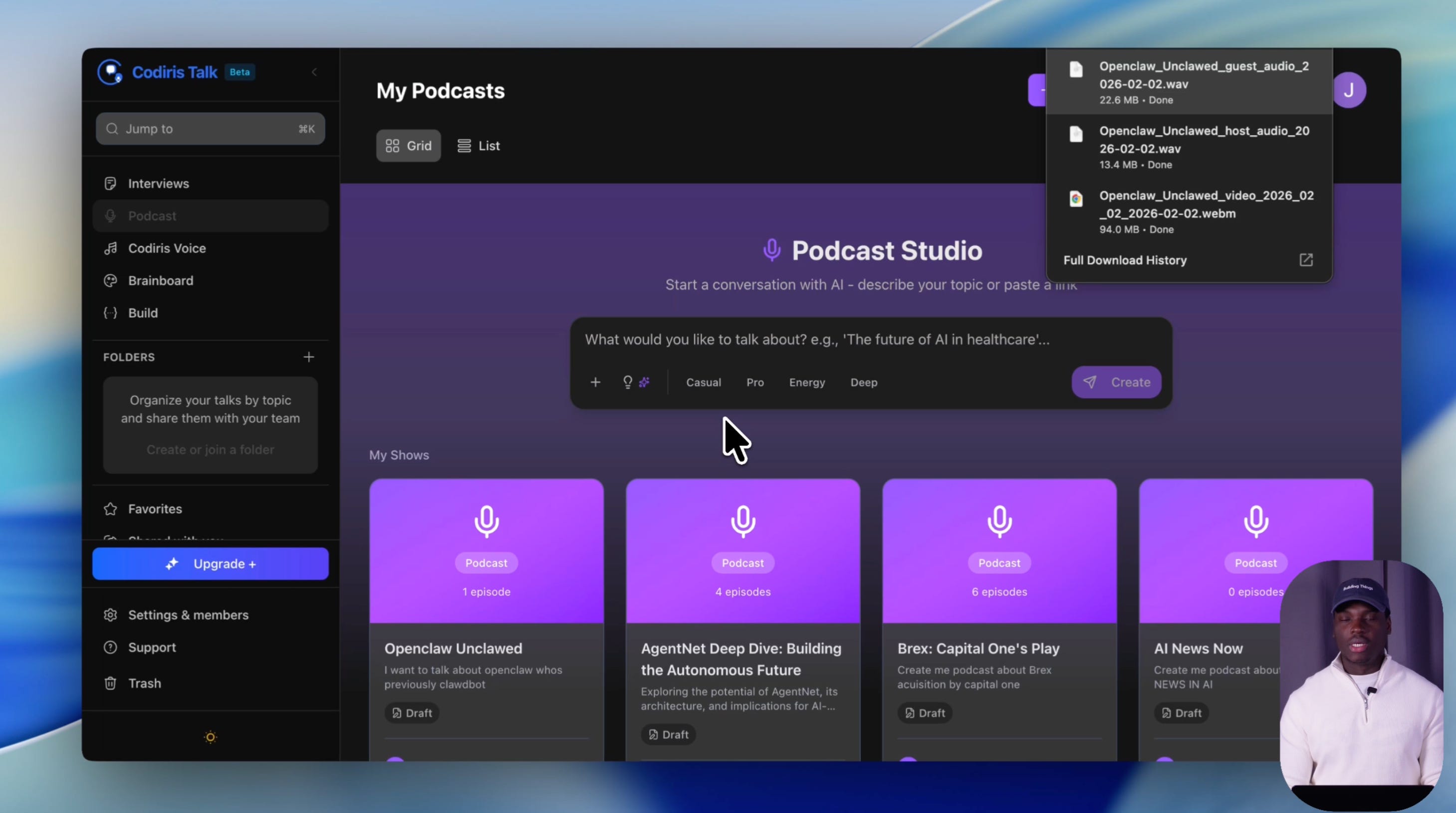Image resolution: width=1456 pixels, height=813 pixels.
Task: Click the Settings gear icon
Action: [x=110, y=615]
